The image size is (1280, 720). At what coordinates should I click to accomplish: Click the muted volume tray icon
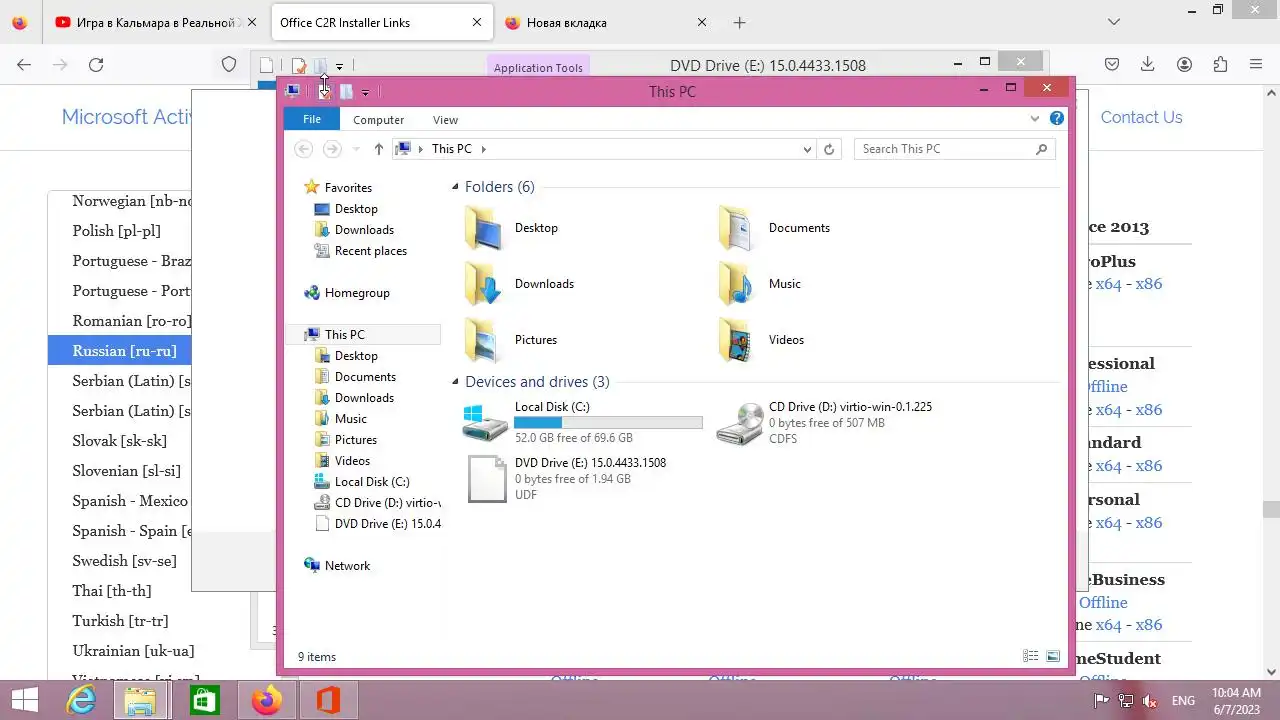pos(1150,701)
